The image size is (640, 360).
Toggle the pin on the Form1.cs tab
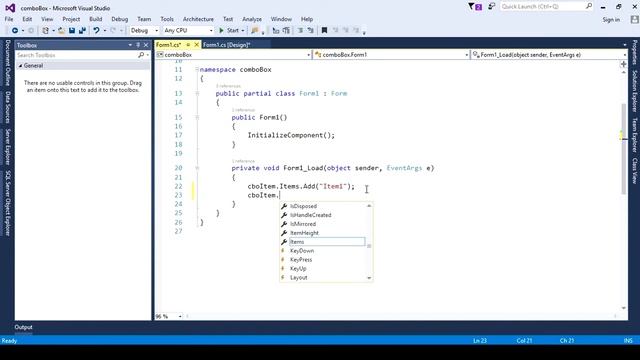pos(188,44)
